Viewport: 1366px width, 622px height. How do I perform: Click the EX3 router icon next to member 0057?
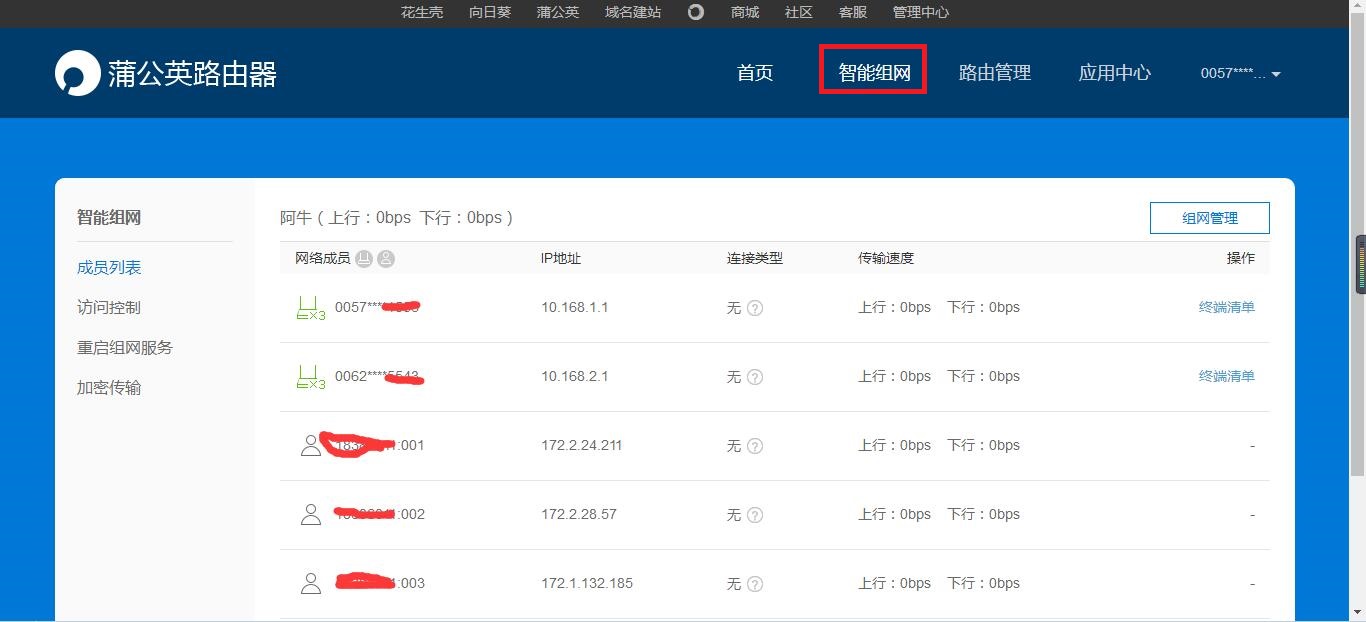tap(311, 306)
